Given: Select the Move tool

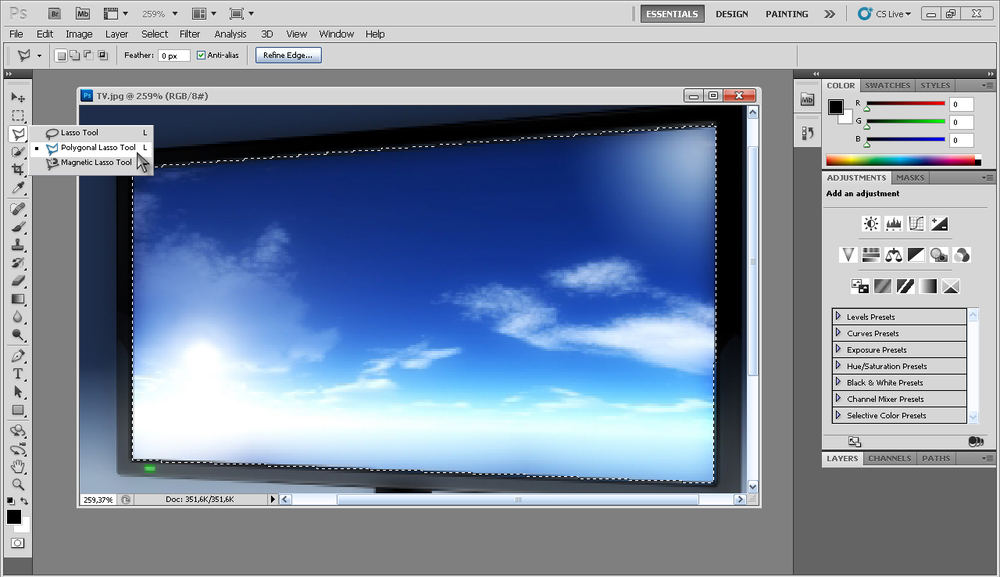Looking at the screenshot, I should point(18,97).
